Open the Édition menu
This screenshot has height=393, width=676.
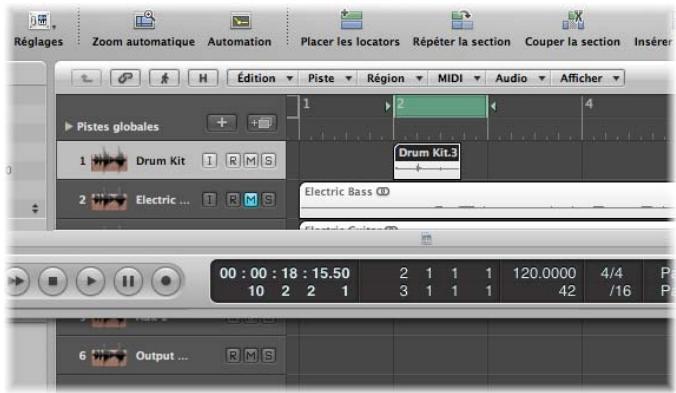click(x=263, y=78)
